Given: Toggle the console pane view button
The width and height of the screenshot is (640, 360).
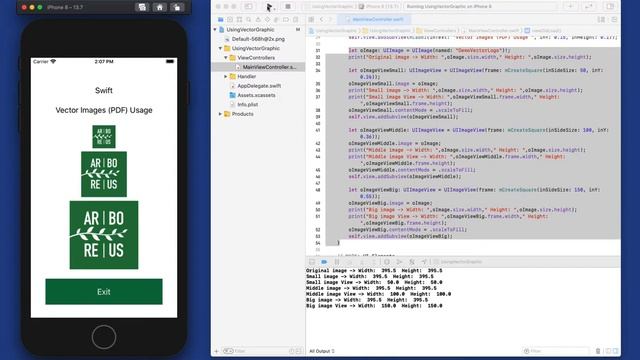Looking at the screenshot, I should (615, 351).
